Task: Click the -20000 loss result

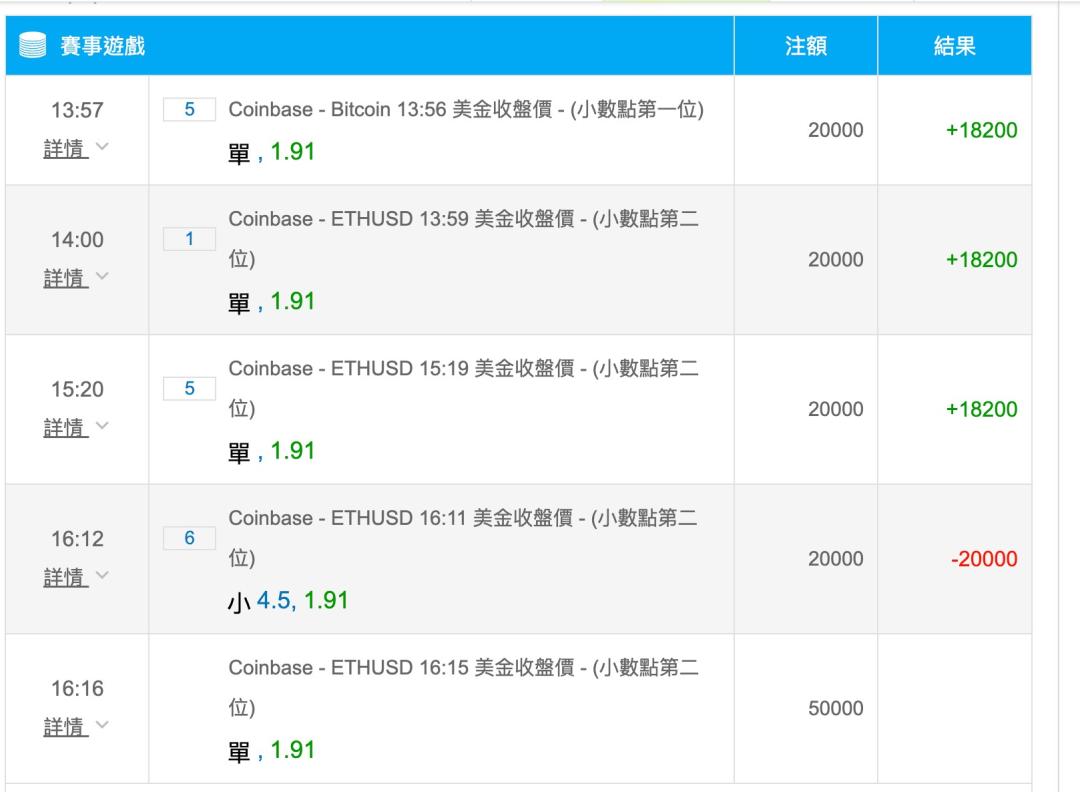Action: point(984,559)
